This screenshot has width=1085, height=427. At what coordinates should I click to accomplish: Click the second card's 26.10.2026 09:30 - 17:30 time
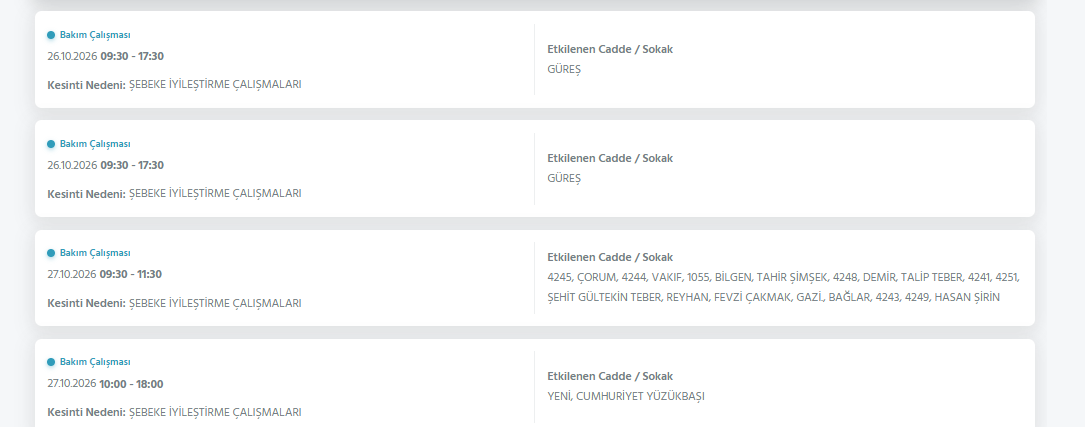105,165
